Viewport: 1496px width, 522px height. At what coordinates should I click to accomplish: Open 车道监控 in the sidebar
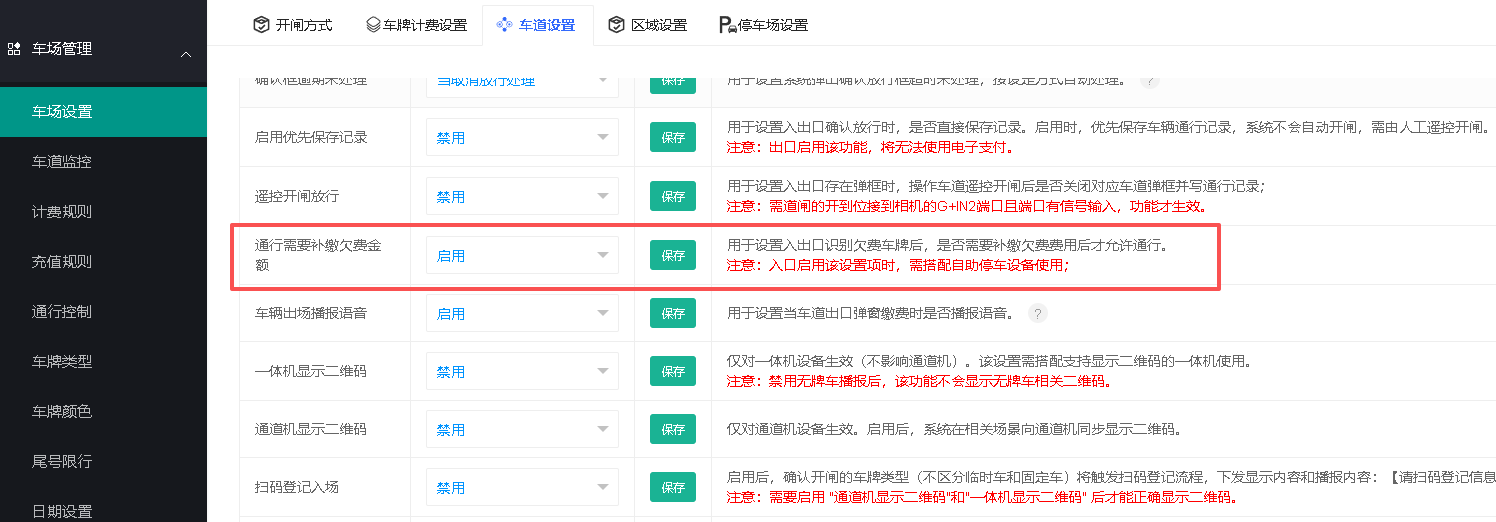coord(62,161)
